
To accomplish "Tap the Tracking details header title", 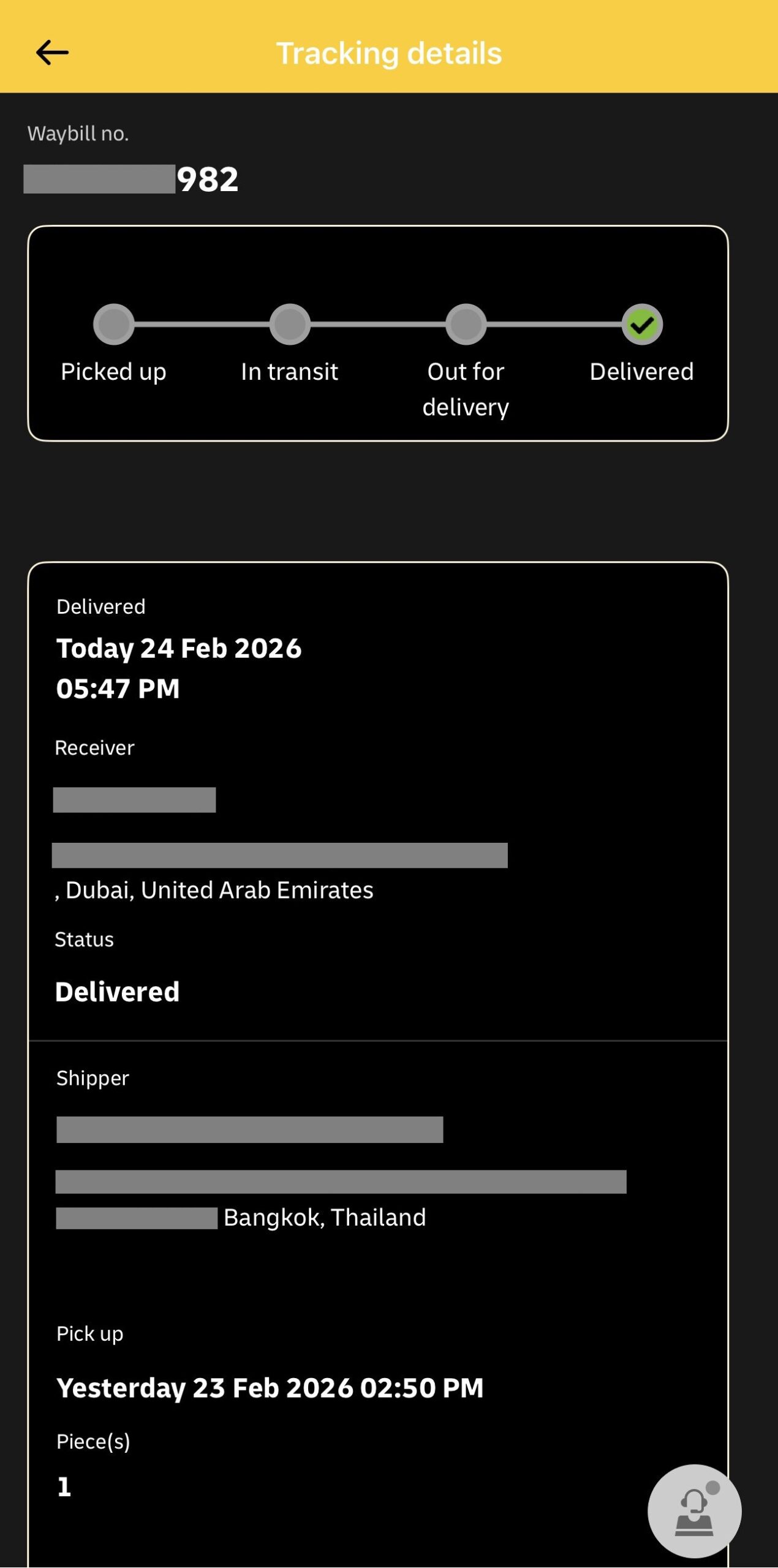I will [x=388, y=53].
